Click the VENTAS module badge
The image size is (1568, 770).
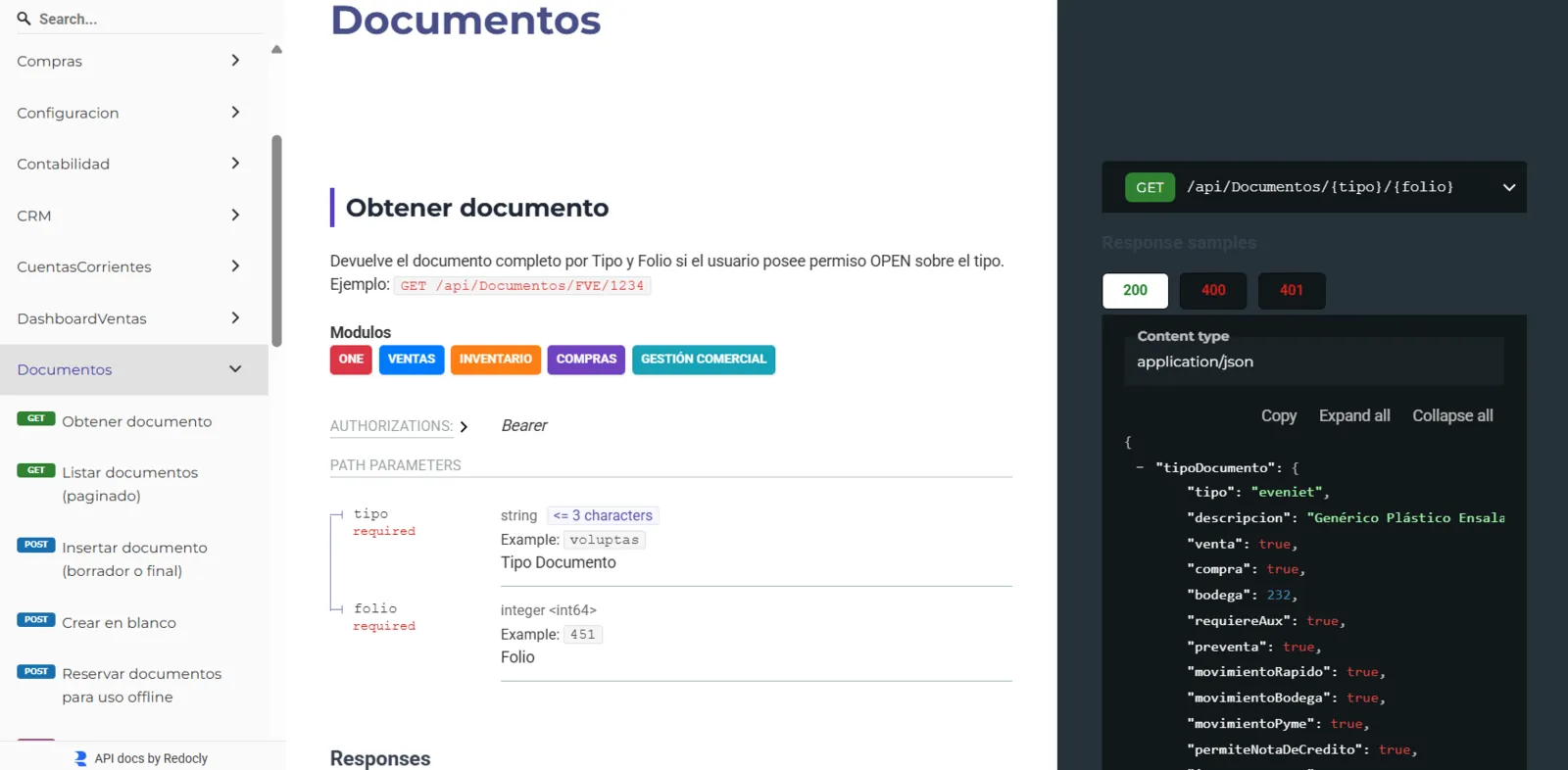(x=412, y=360)
